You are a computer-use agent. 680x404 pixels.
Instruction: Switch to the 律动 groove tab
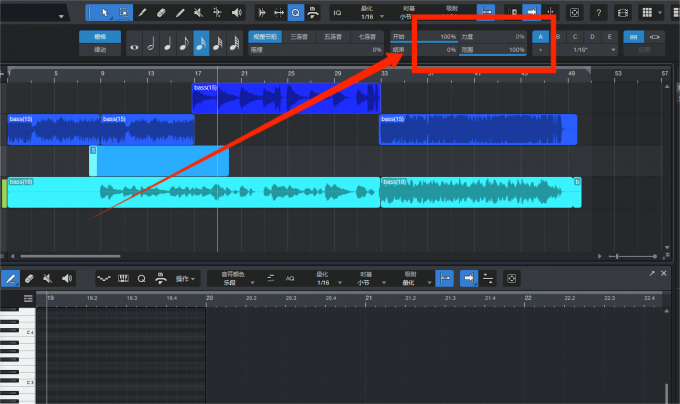tap(100, 48)
